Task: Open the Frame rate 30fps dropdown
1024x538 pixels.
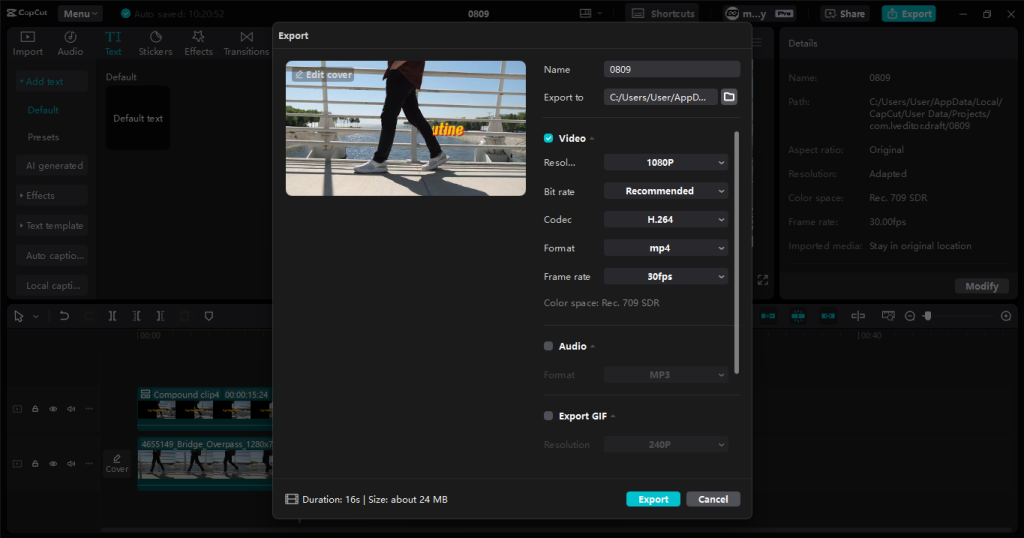Action: (666, 276)
